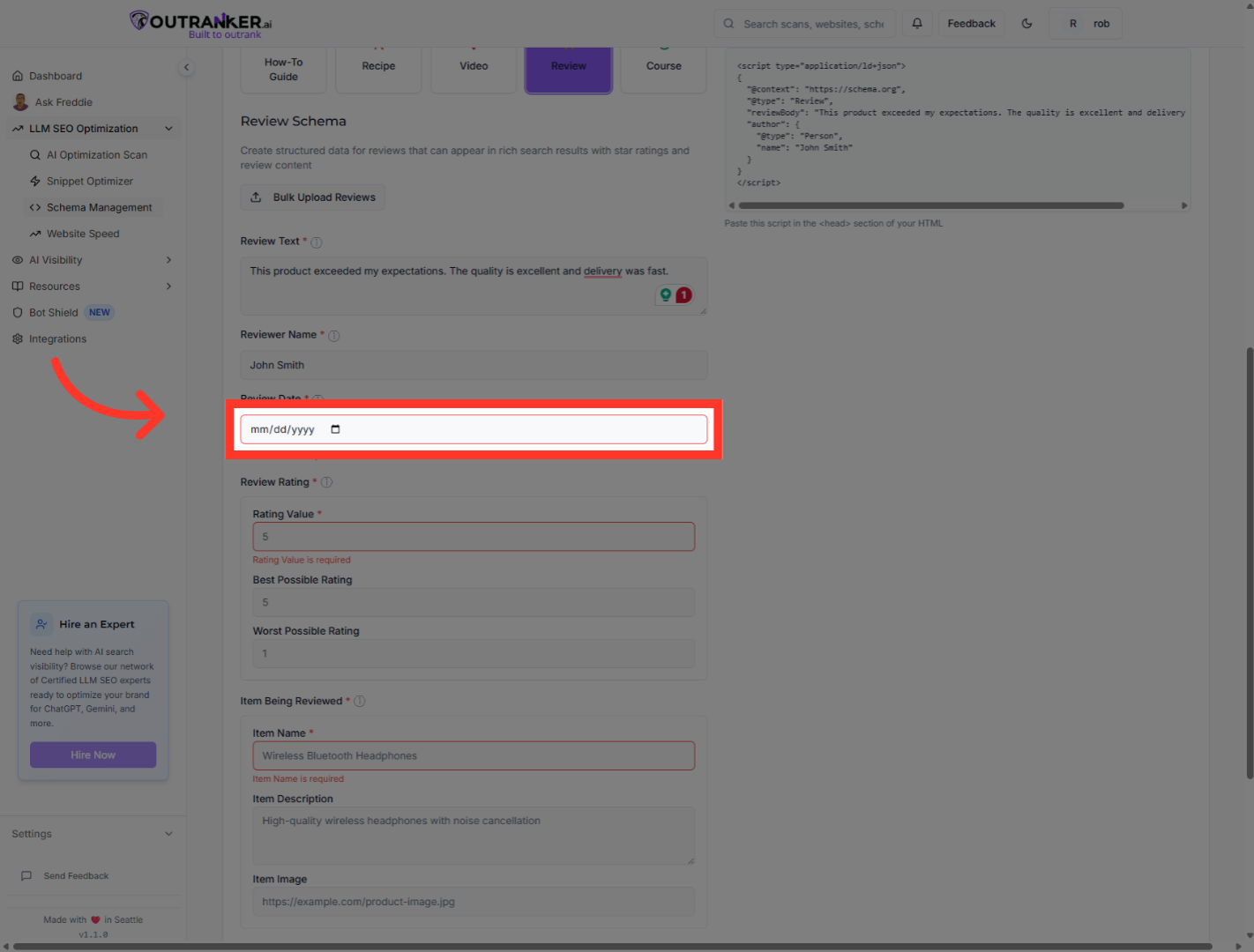Screen dimensions: 1254x952
Task: Click info icon next to Review Rating
Action: [326, 482]
